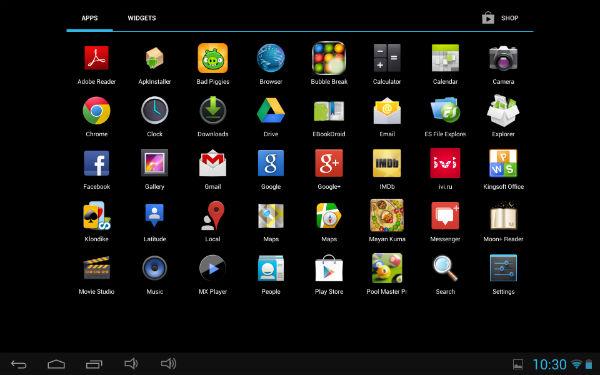This screenshot has width=600, height=375.
Task: Open the Music app
Action: click(155, 268)
